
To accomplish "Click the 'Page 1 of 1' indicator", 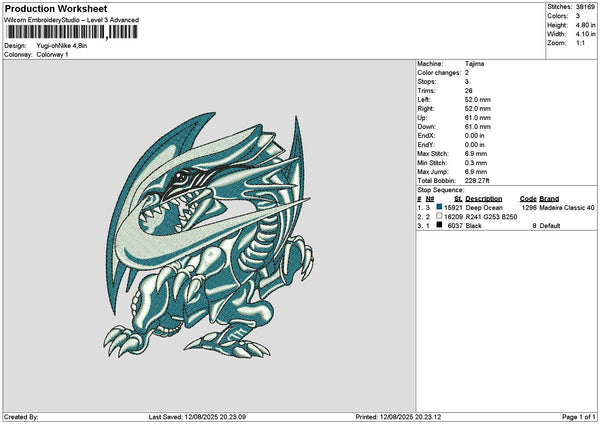I will [579, 417].
